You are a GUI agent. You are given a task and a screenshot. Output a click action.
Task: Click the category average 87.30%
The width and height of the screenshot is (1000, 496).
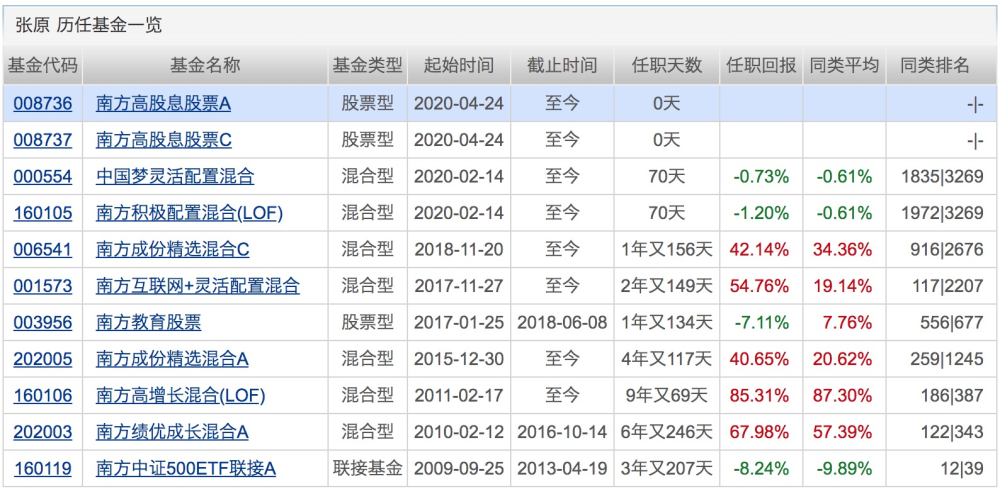[x=844, y=396]
